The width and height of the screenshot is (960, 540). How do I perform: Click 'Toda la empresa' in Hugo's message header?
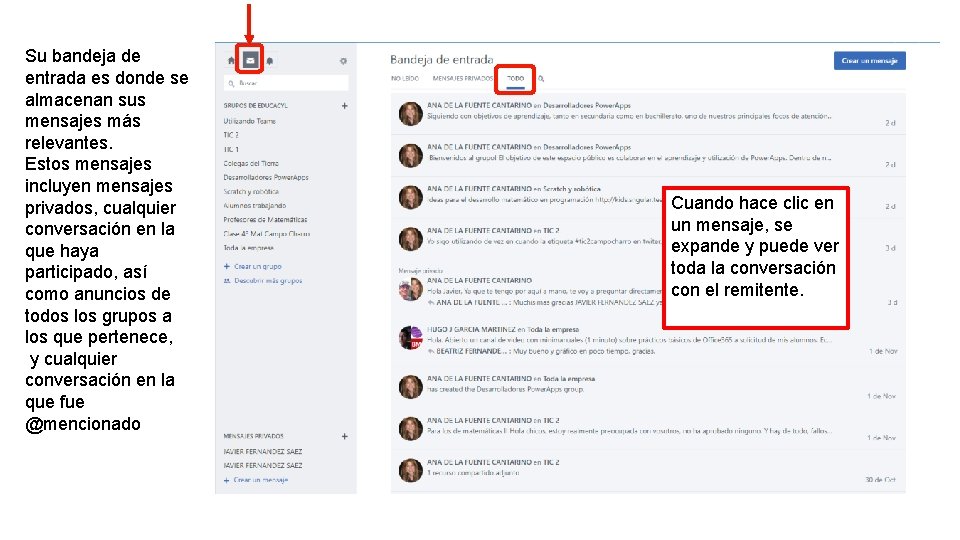552,329
